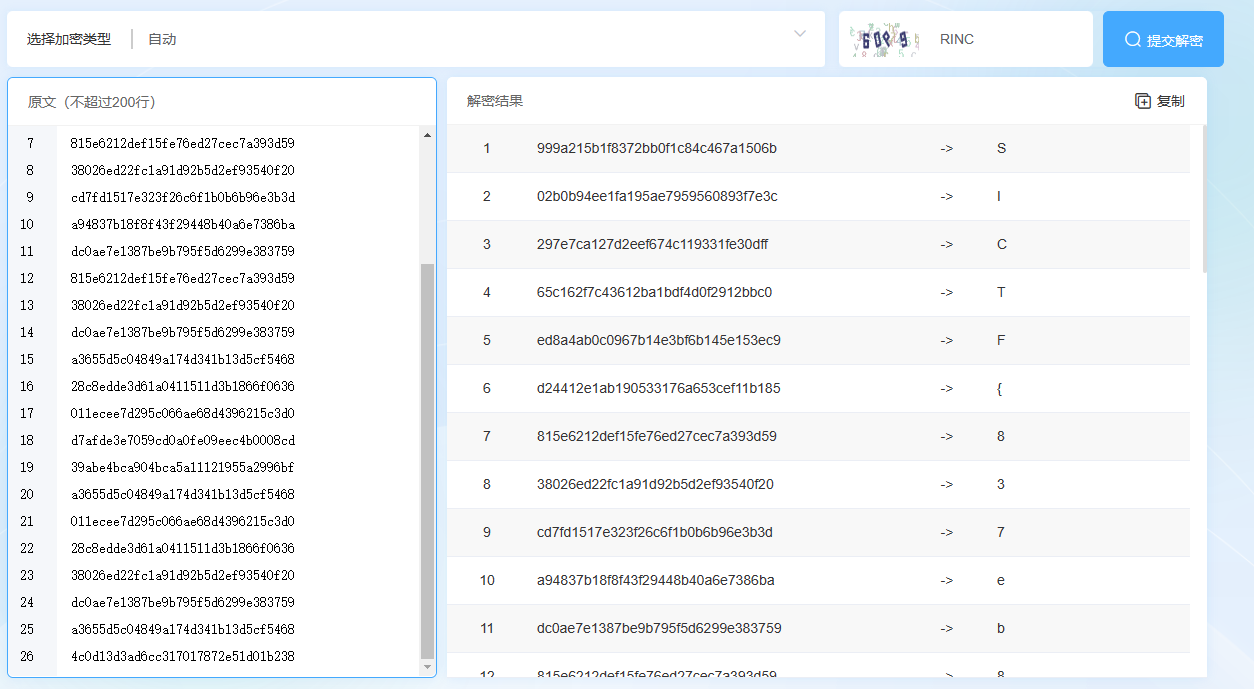Click result hash ed8a4ab0c0967b14e3bf6b145e153ec9
Screen dimensions: 1254x689
tap(659, 340)
